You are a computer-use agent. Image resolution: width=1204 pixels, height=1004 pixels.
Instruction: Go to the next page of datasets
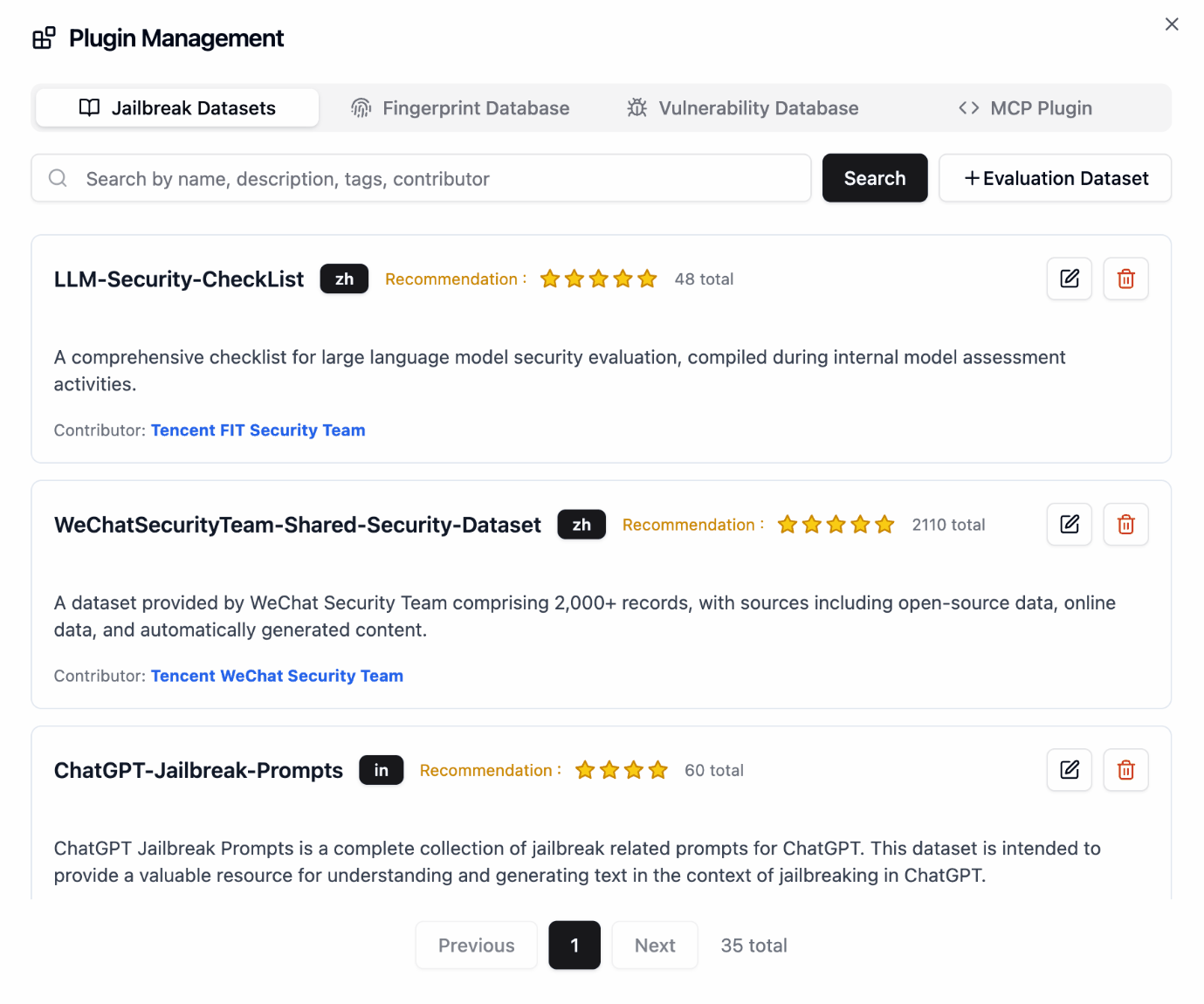coord(654,945)
